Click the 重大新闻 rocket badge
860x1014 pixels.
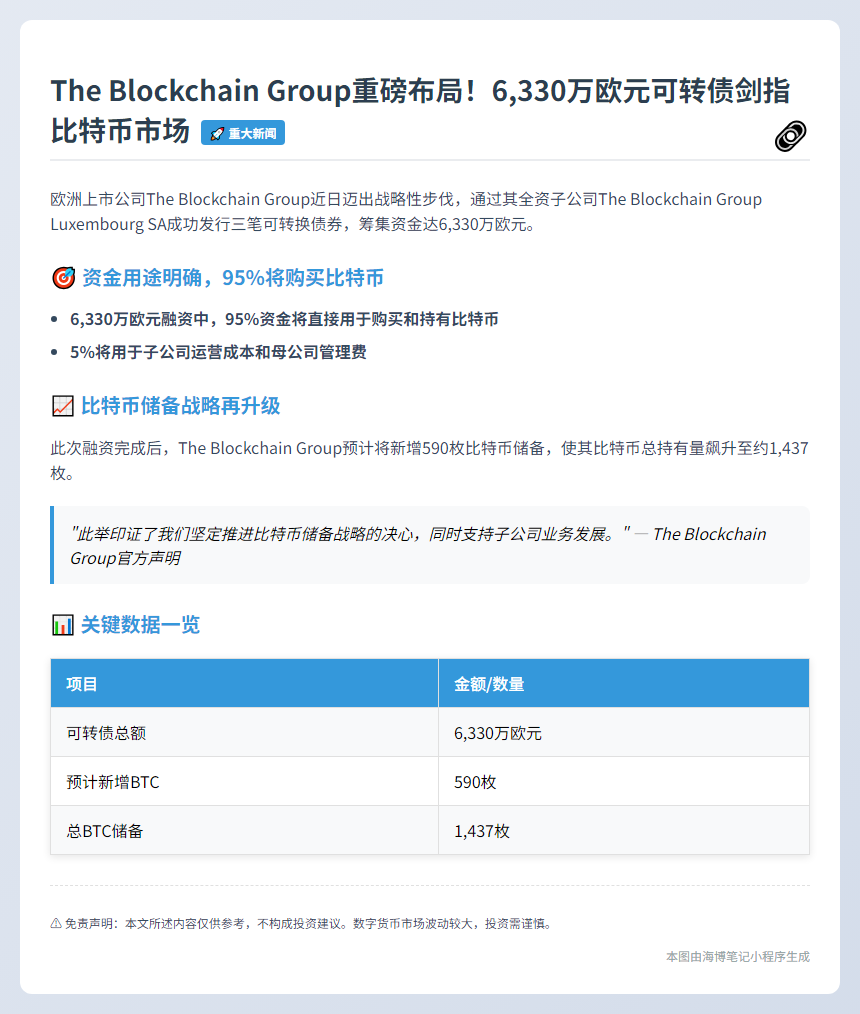point(242,133)
